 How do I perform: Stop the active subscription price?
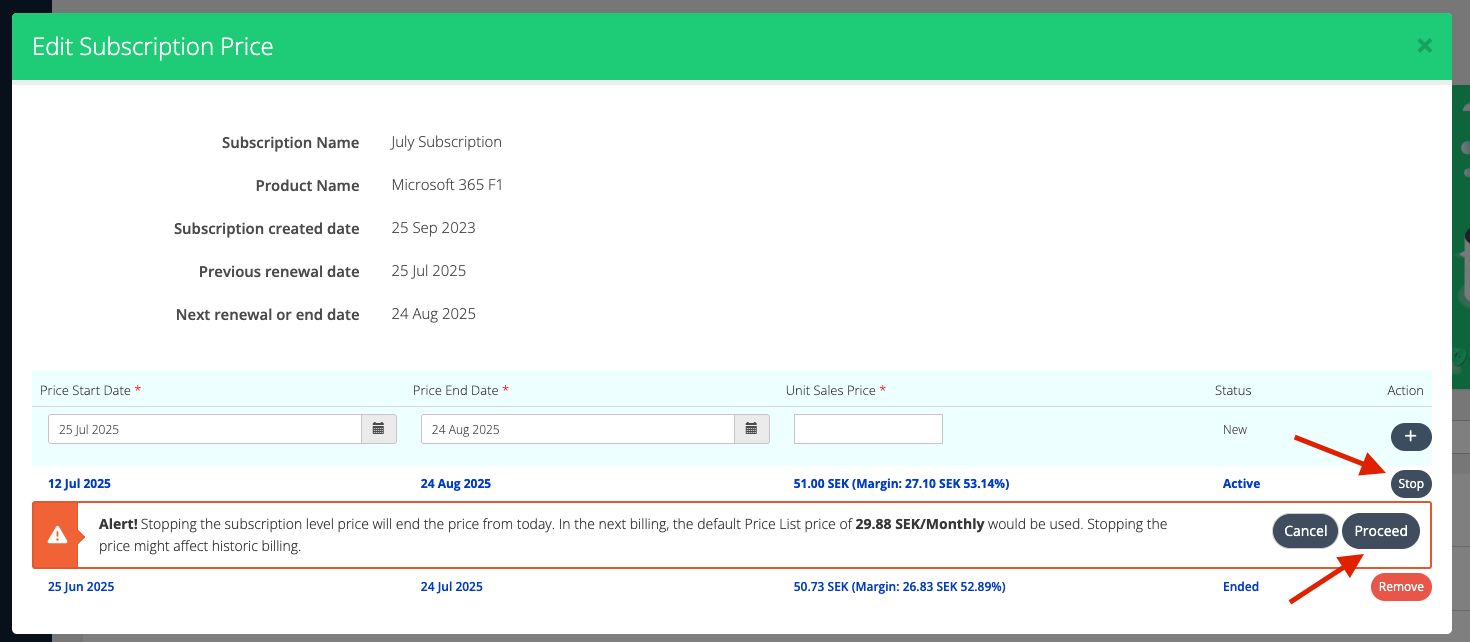click(1410, 484)
